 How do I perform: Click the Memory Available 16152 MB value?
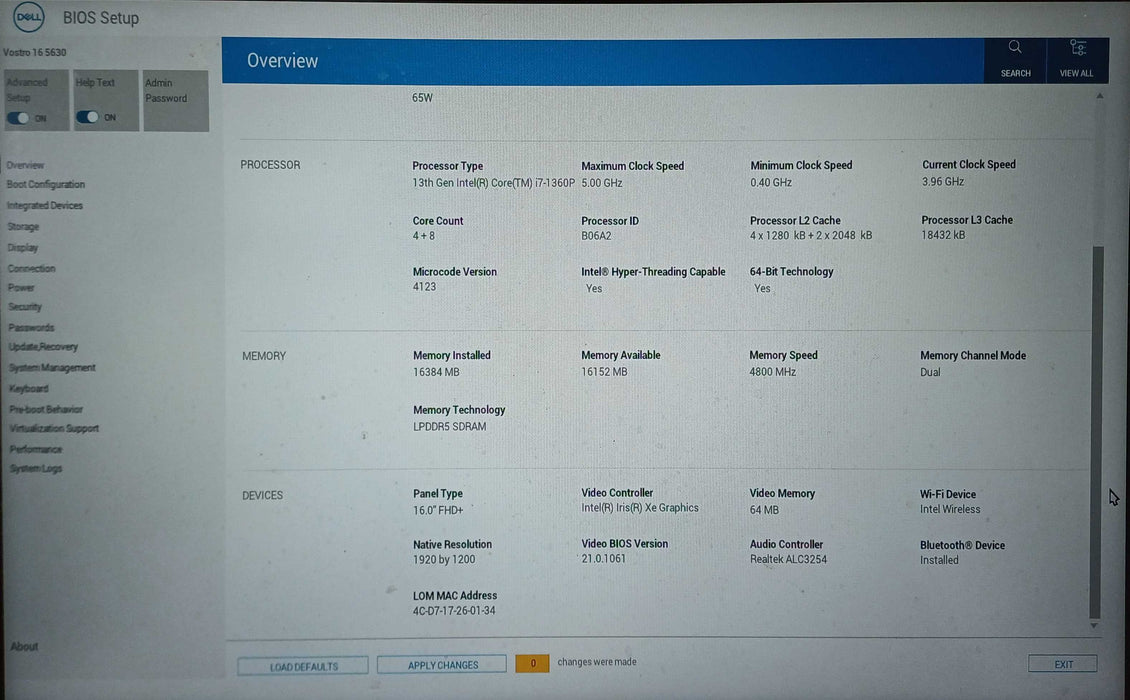point(604,373)
